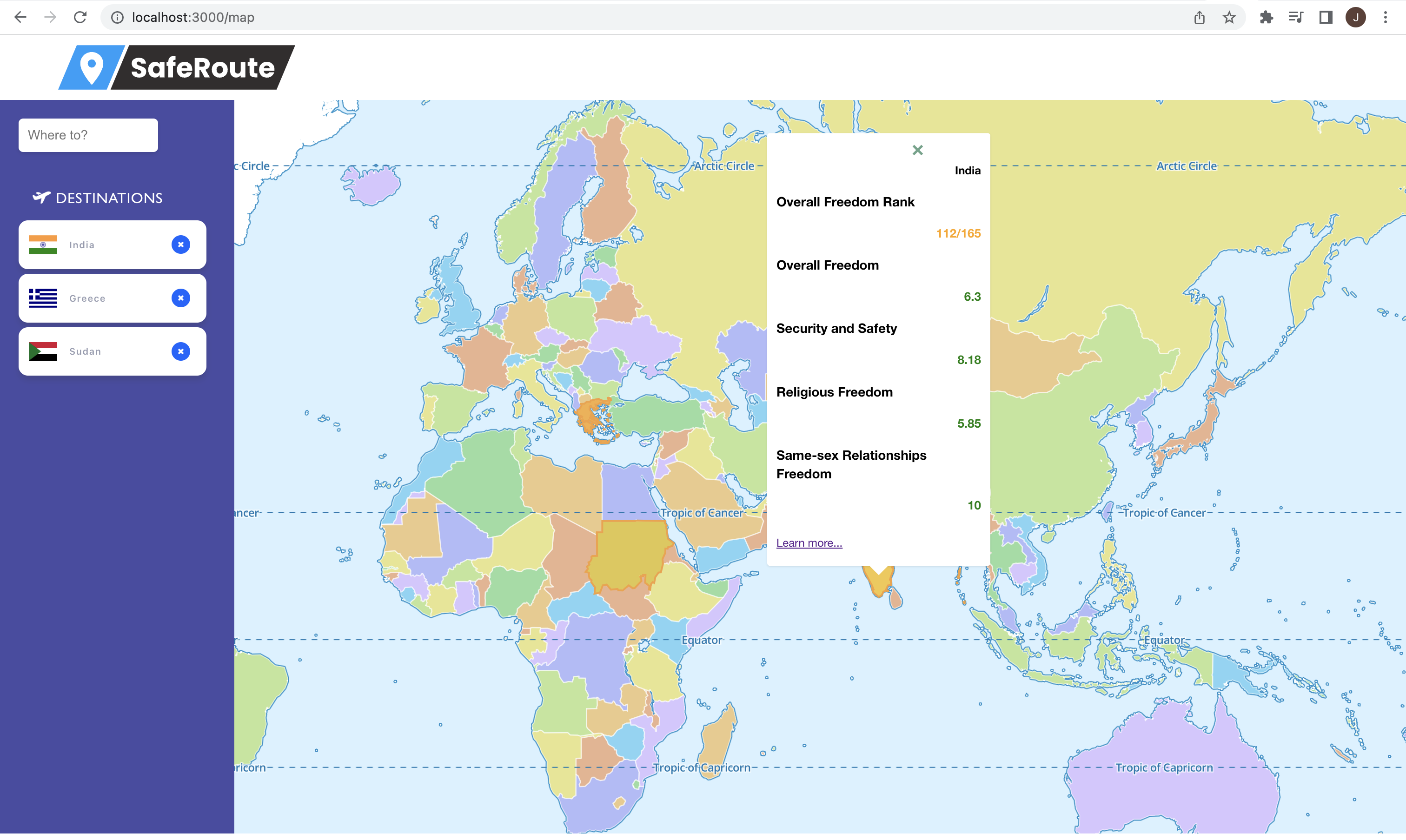Remove Greece destination with its x button
The width and height of the screenshot is (1406, 840).
[180, 298]
